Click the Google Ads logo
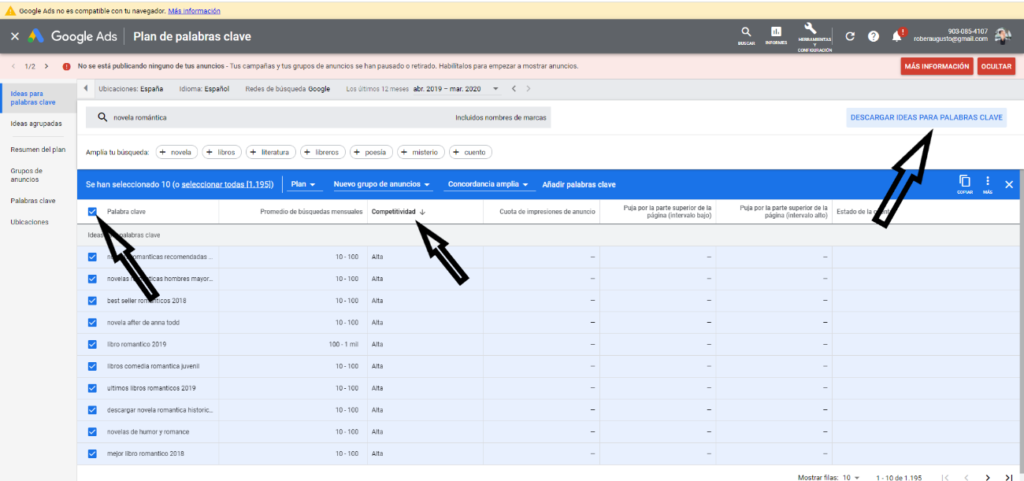Viewport: 1024px width, 481px height. click(35, 37)
